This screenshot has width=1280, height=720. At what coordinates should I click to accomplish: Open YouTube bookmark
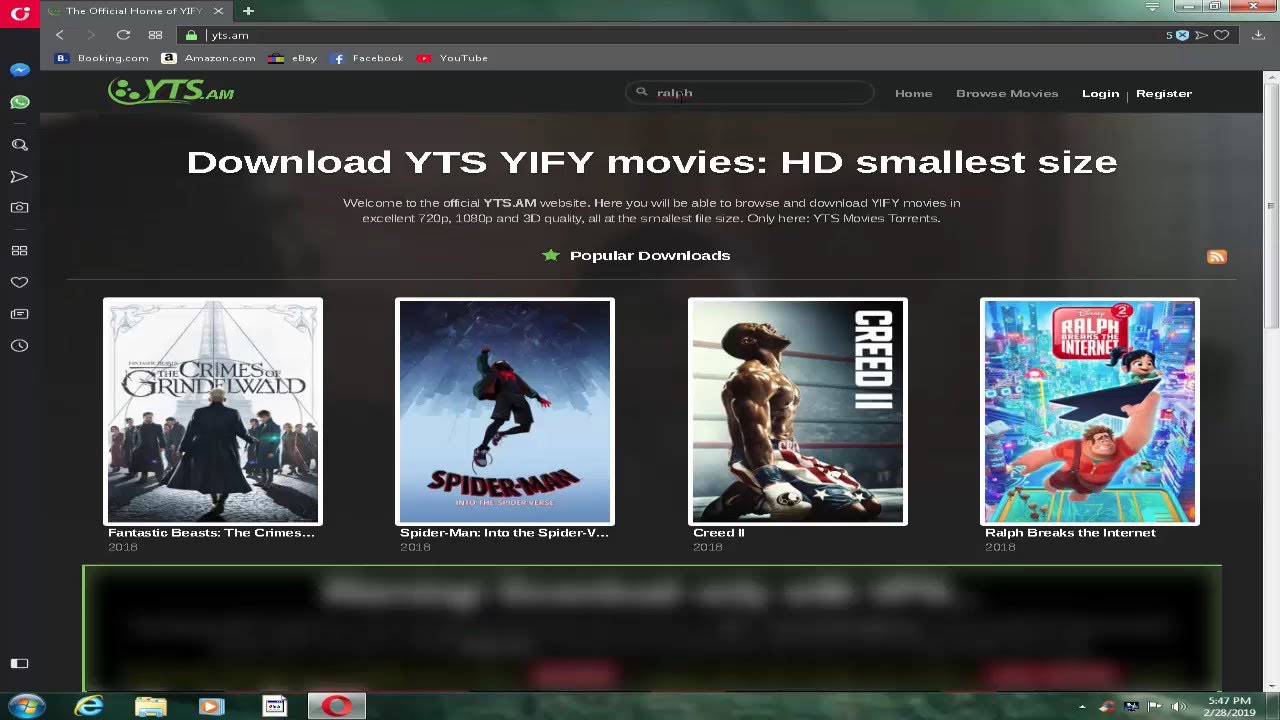coord(452,58)
